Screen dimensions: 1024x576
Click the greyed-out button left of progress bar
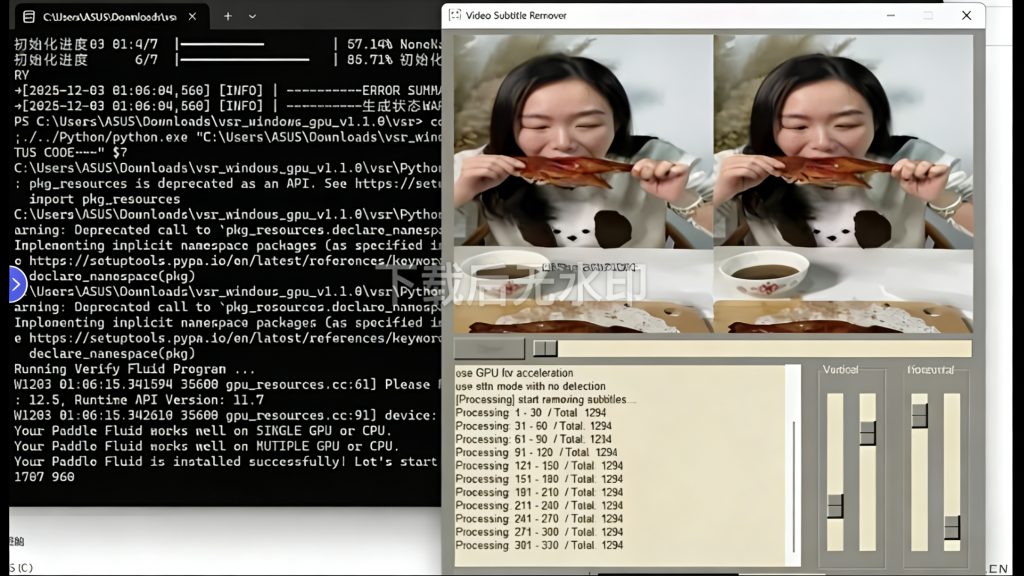pos(489,348)
